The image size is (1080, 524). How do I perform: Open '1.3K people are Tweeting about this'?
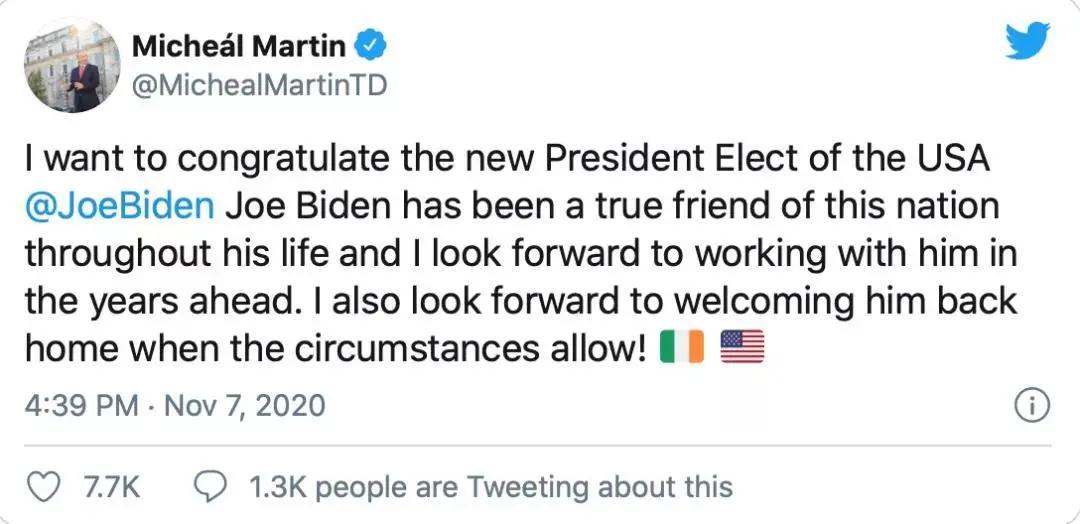pyautogui.click(x=490, y=487)
